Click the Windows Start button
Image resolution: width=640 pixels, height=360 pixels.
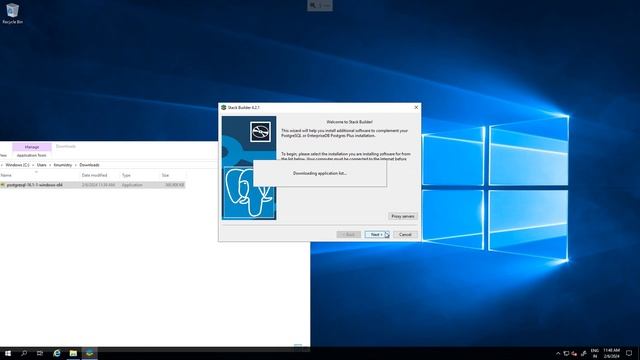point(8,353)
